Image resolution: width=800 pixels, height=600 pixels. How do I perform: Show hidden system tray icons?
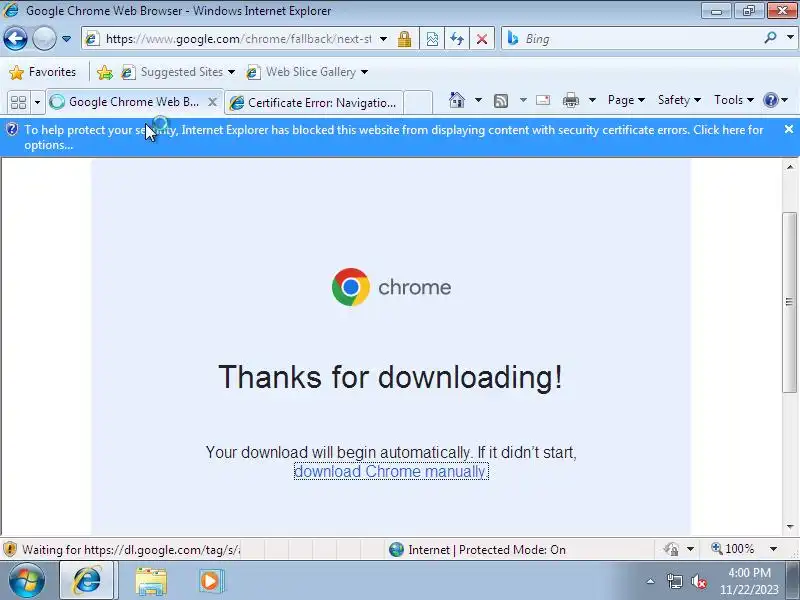(650, 581)
